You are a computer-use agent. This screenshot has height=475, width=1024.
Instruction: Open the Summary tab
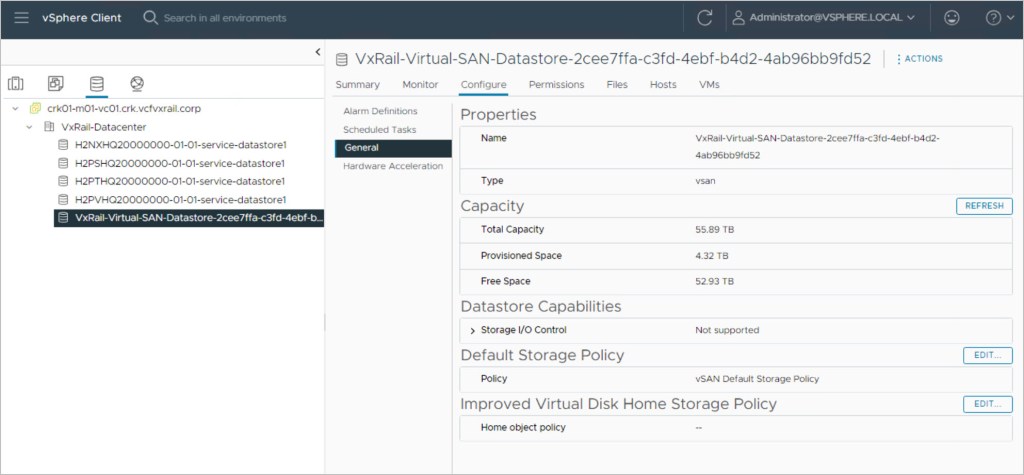[357, 85]
